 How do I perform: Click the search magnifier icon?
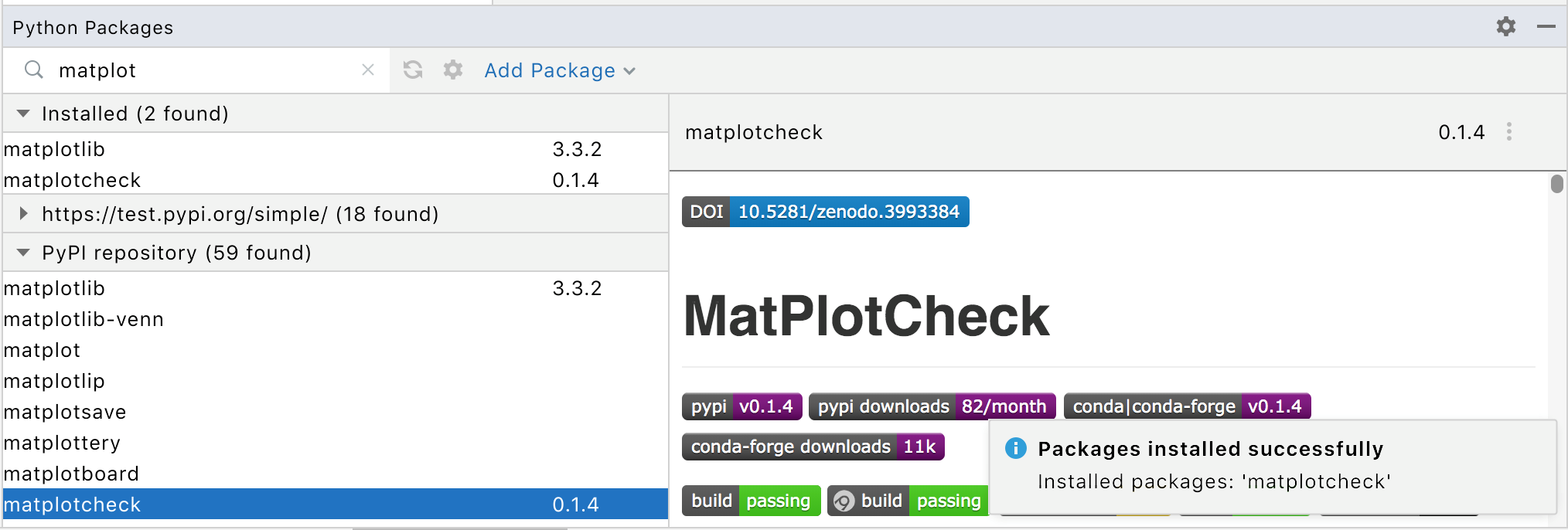33,70
